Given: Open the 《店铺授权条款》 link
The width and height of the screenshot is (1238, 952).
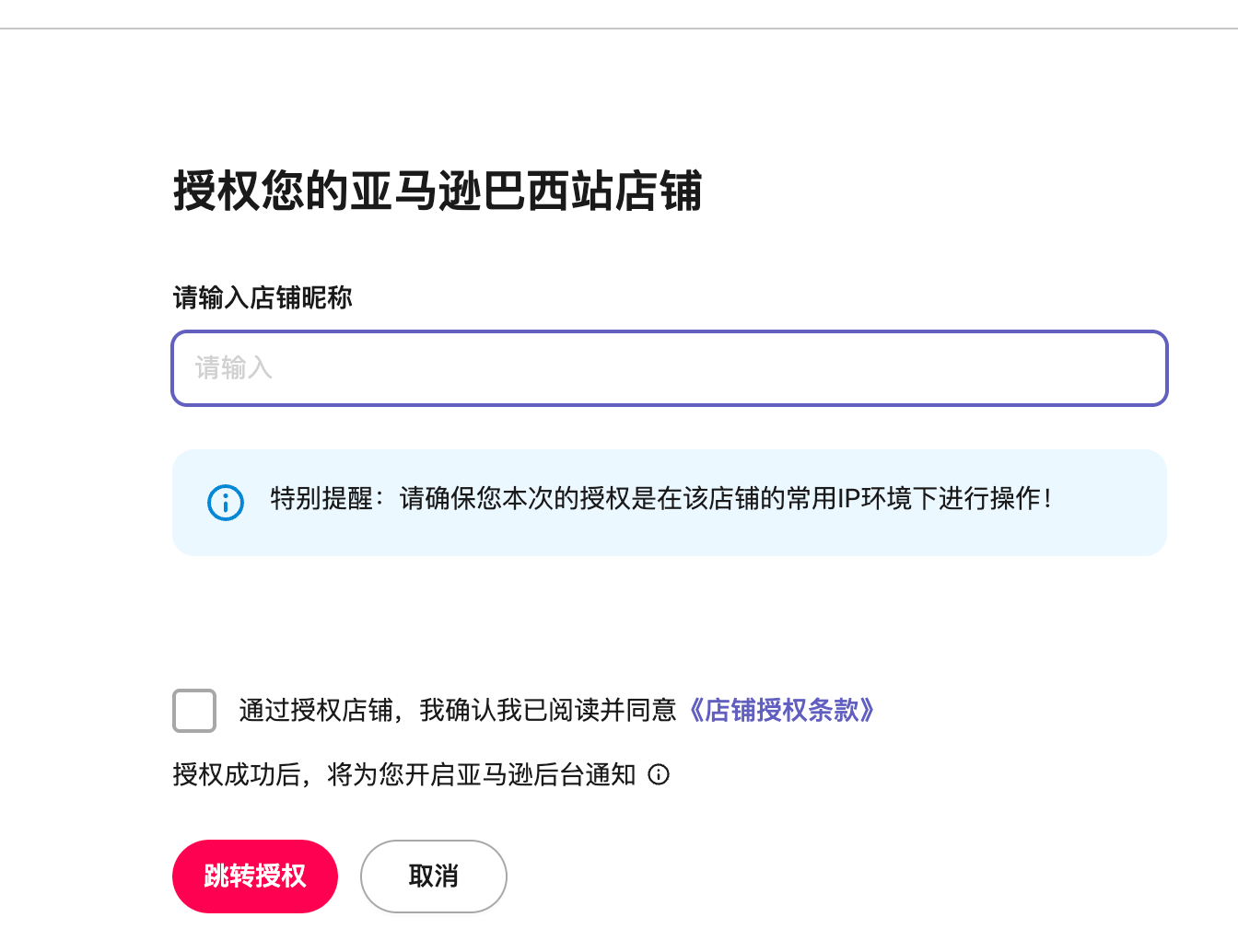Looking at the screenshot, I should pyautogui.click(x=781, y=711).
